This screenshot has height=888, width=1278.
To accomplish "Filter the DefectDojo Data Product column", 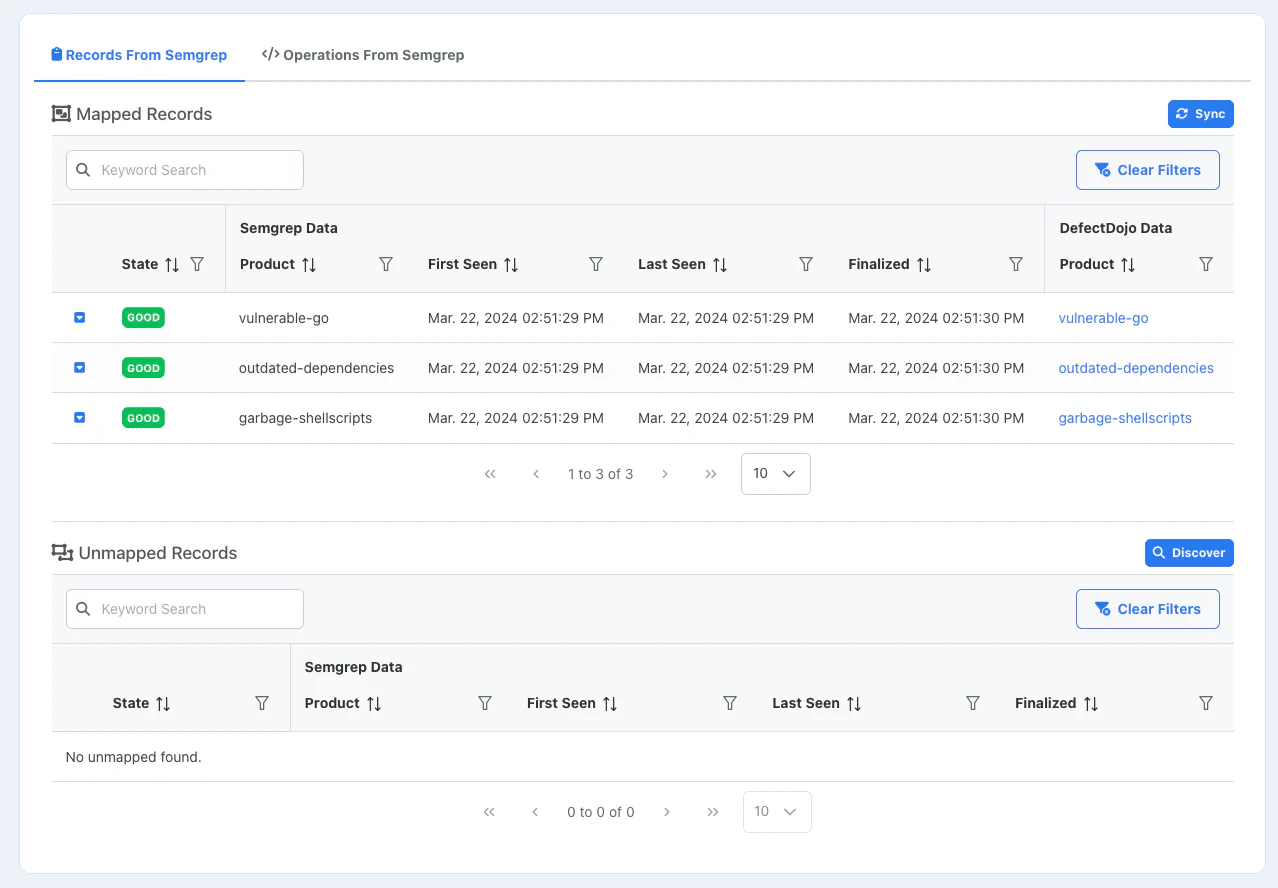I will [x=1206, y=264].
